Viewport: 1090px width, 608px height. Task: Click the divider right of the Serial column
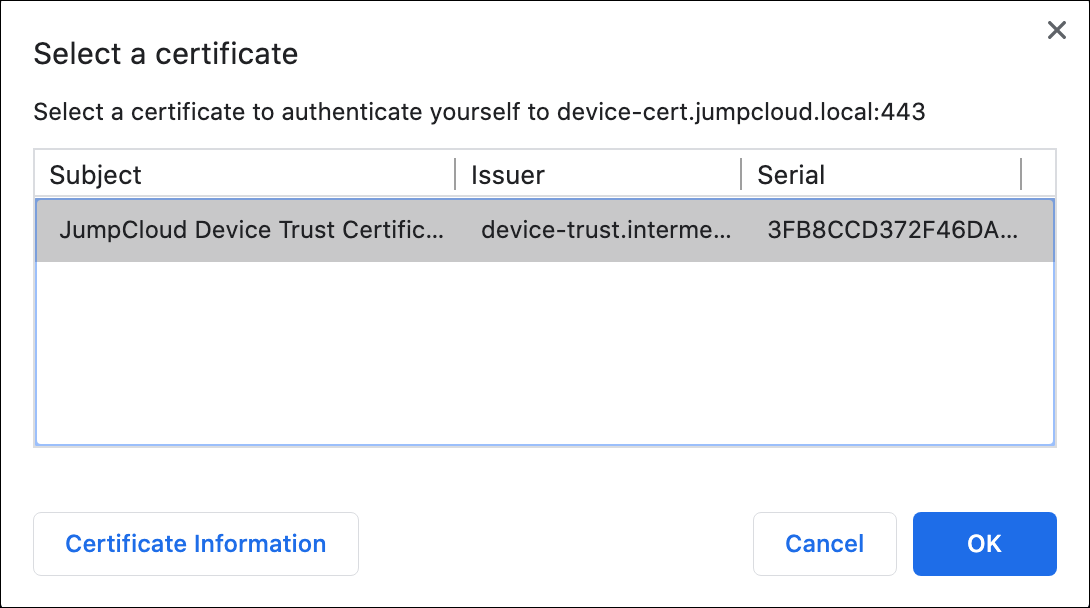coord(1021,174)
